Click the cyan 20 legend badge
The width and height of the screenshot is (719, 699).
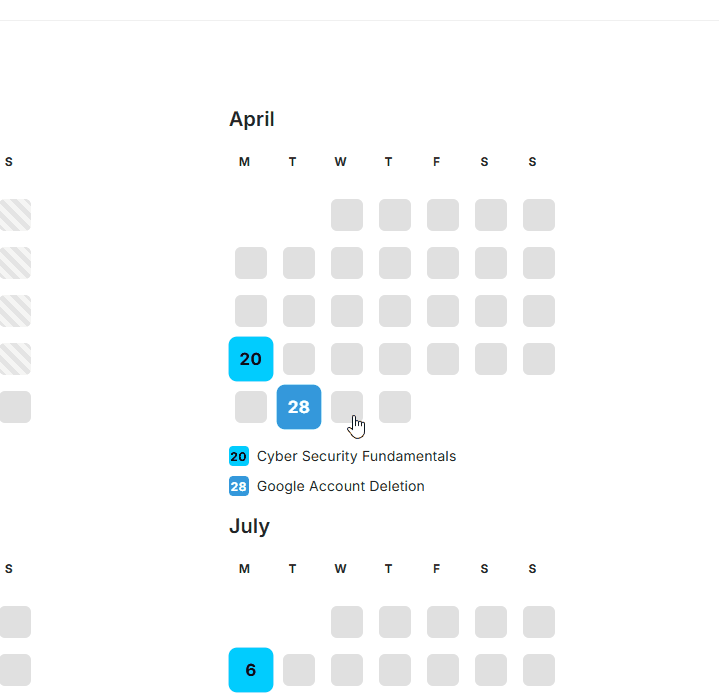(x=239, y=457)
